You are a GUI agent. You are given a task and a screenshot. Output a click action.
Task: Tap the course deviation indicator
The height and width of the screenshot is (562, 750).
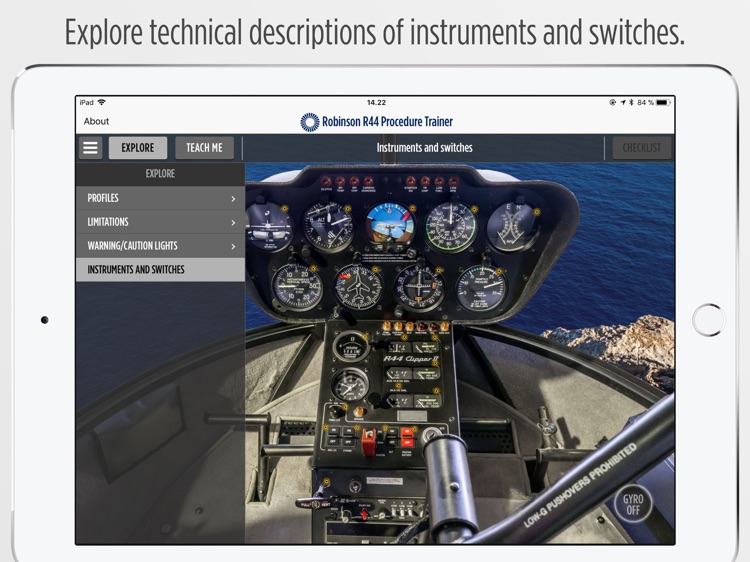[419, 288]
